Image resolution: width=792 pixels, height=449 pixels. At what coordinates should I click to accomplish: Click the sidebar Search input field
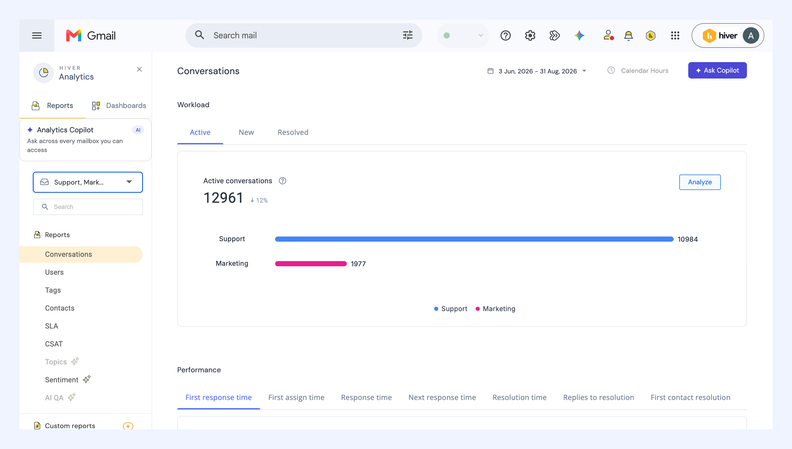coord(88,207)
